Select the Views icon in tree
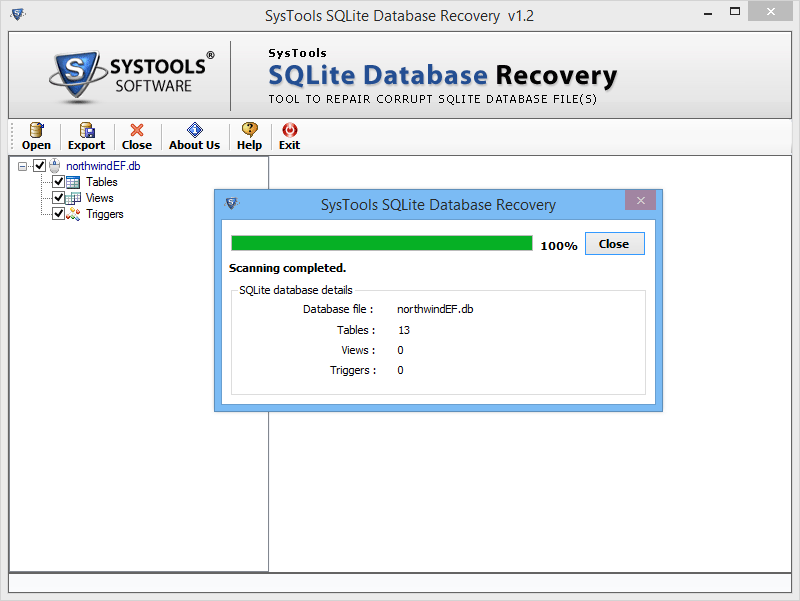The width and height of the screenshot is (800, 601). (x=73, y=198)
